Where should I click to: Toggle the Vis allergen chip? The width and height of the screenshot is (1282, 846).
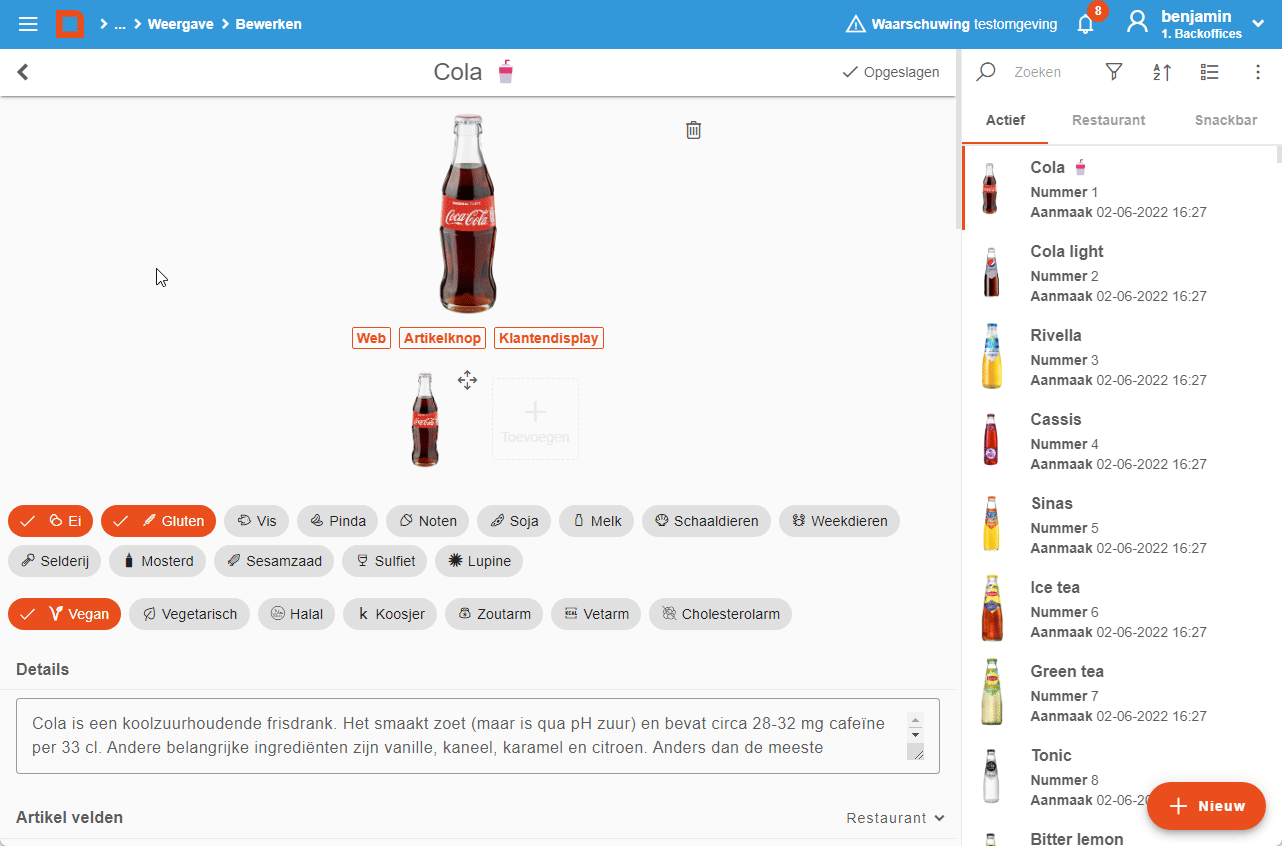click(256, 521)
